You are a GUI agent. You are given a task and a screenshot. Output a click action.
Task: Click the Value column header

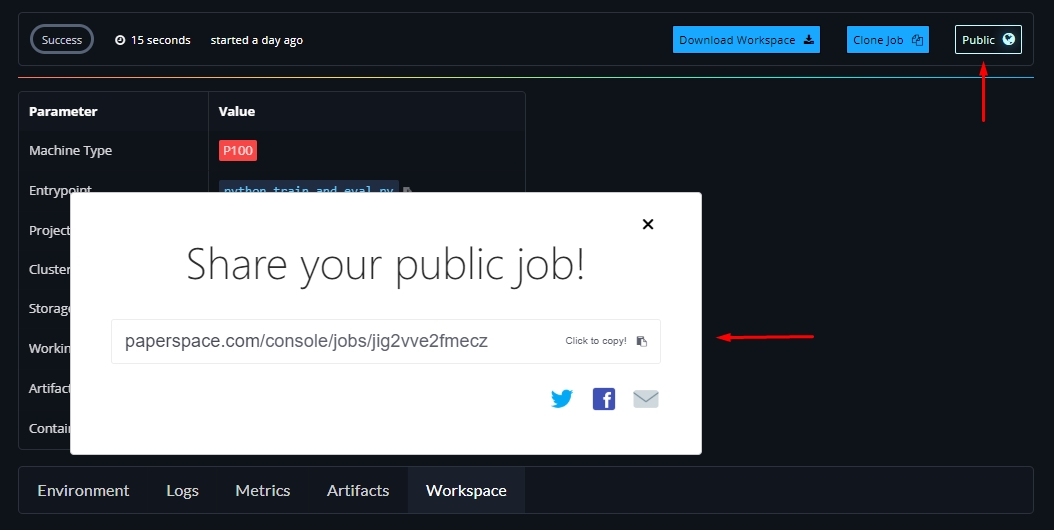tap(237, 112)
